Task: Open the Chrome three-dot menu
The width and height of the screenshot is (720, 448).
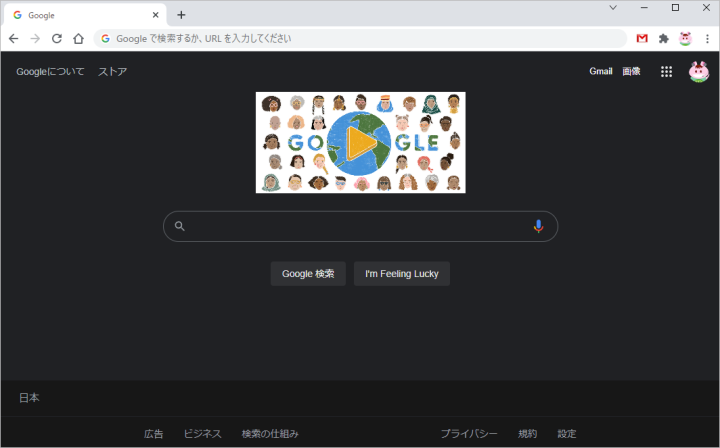Action: tap(706, 38)
